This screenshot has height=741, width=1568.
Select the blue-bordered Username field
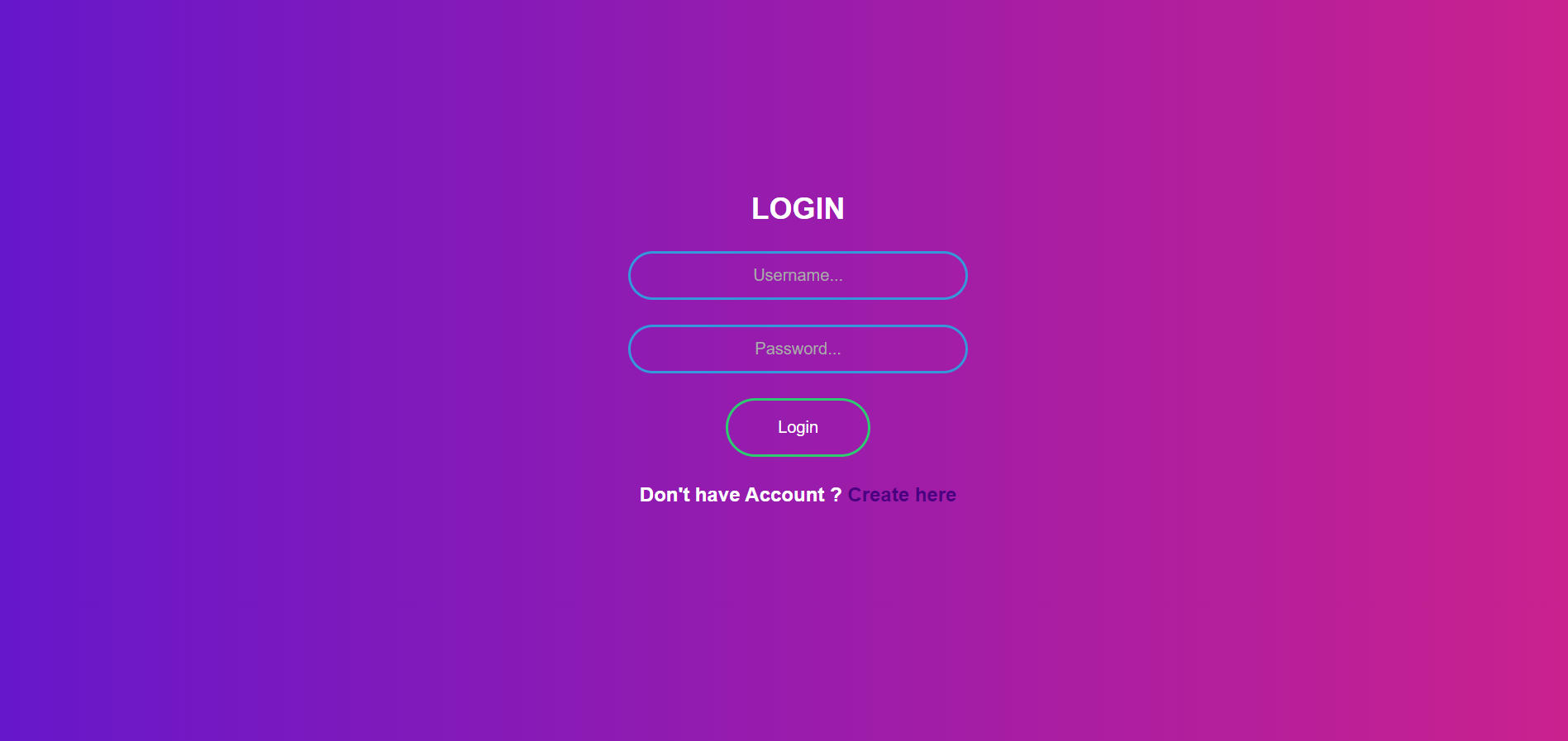(798, 275)
